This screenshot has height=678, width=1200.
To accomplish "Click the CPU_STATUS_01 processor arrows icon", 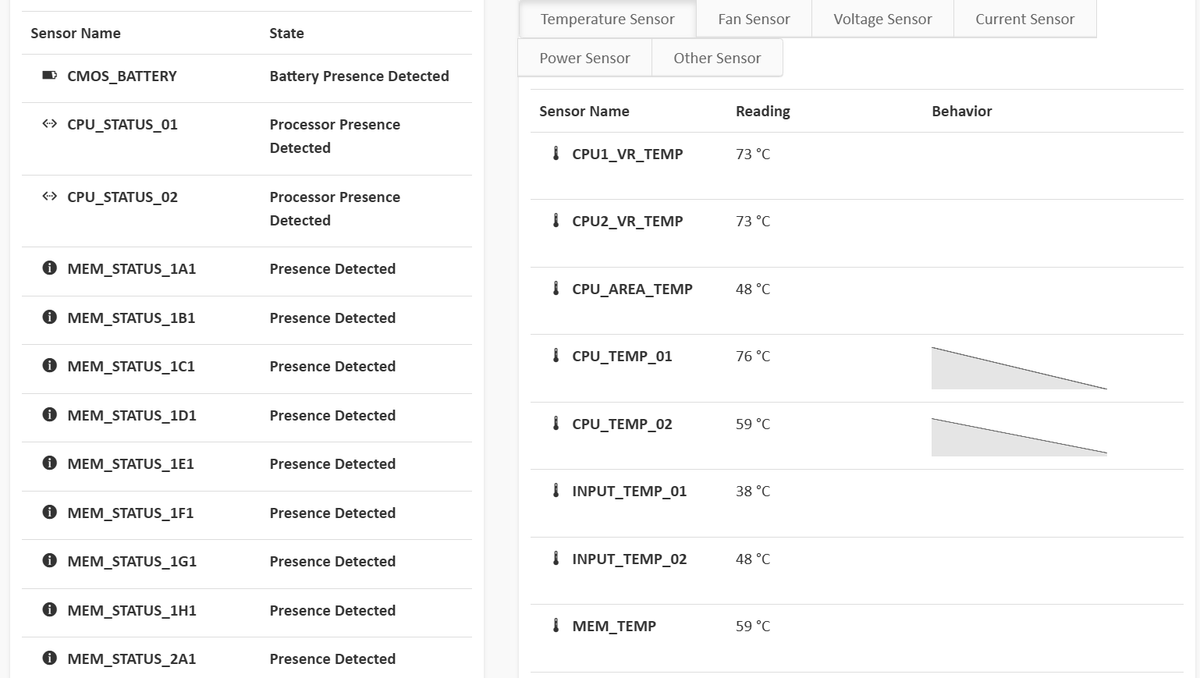I will [x=48, y=125].
